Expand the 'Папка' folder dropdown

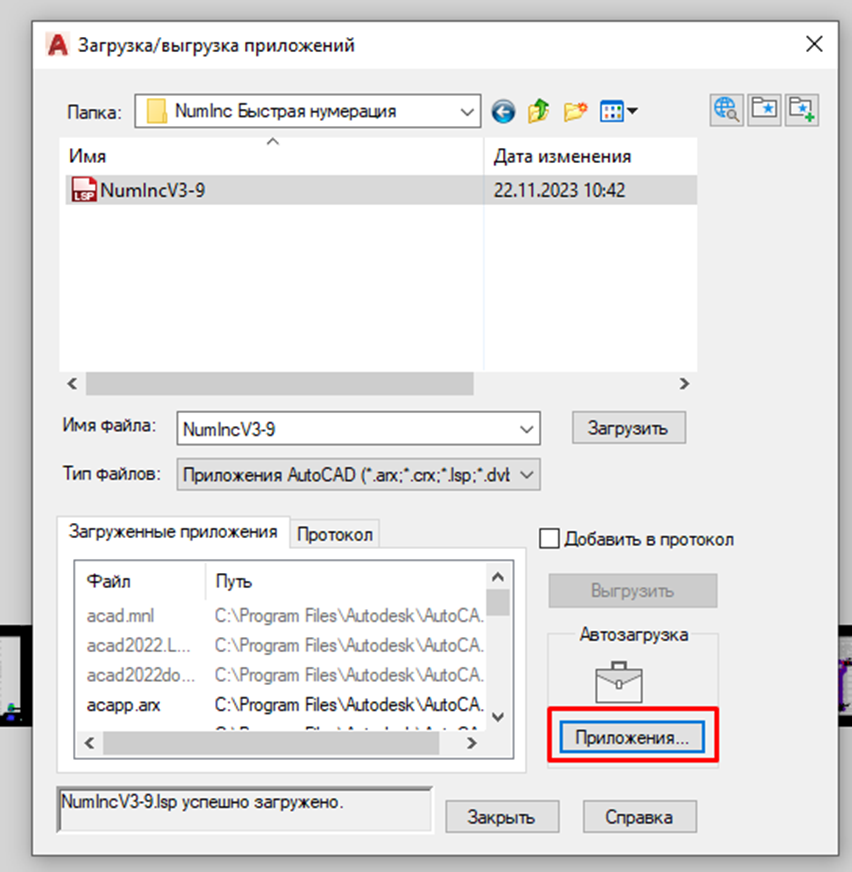pyautogui.click(x=467, y=112)
